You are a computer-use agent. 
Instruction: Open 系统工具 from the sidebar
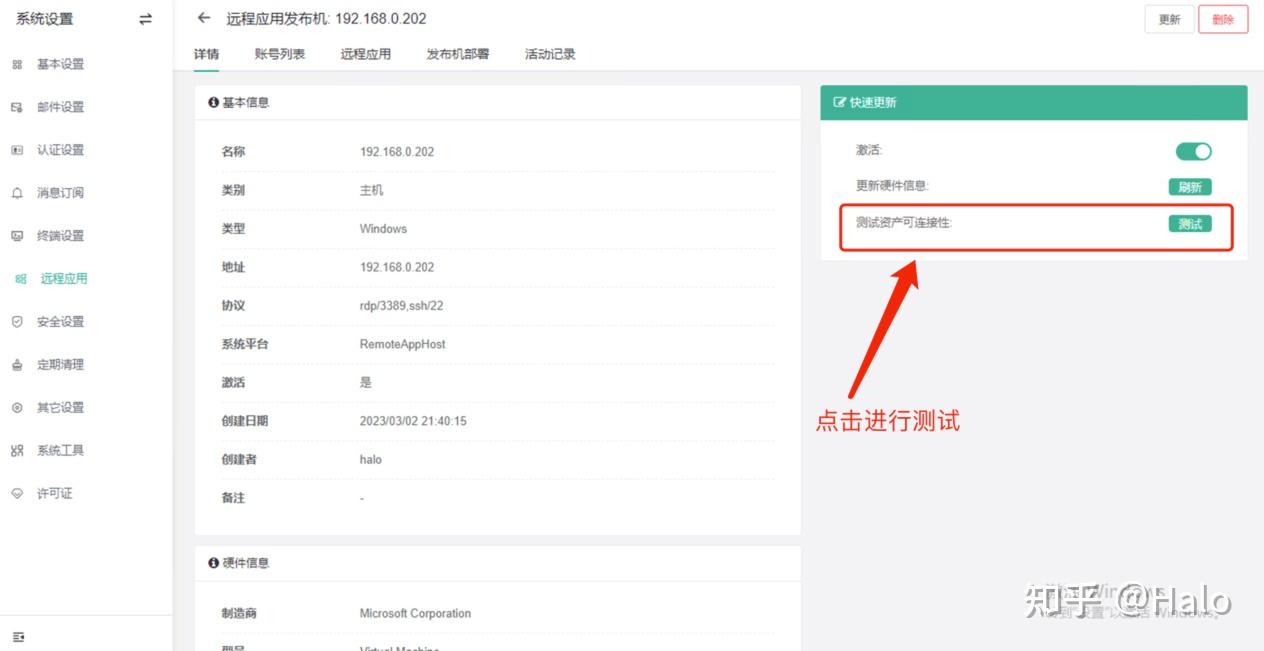(17, 450)
